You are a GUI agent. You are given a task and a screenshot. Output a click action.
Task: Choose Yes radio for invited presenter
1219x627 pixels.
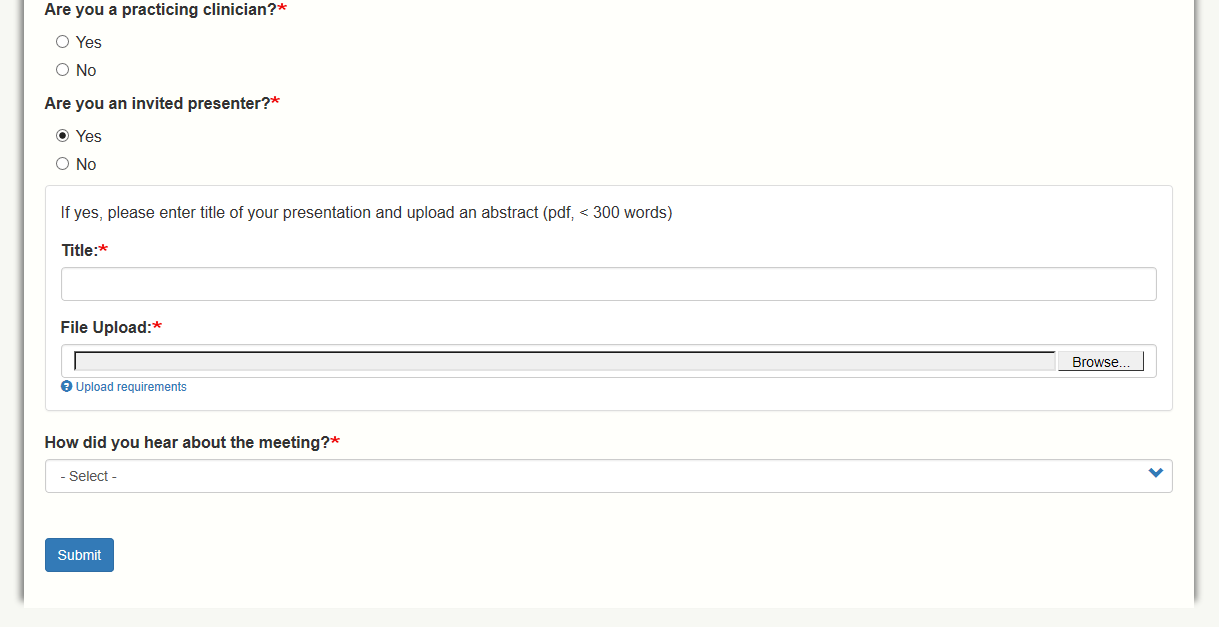coord(63,136)
